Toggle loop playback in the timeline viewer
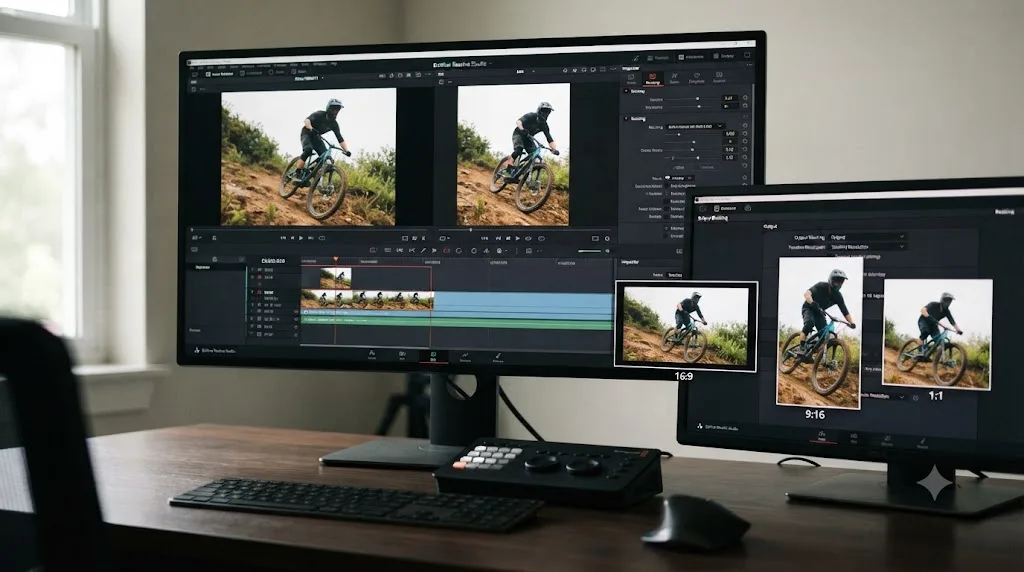This screenshot has height=572, width=1024. pos(541,238)
